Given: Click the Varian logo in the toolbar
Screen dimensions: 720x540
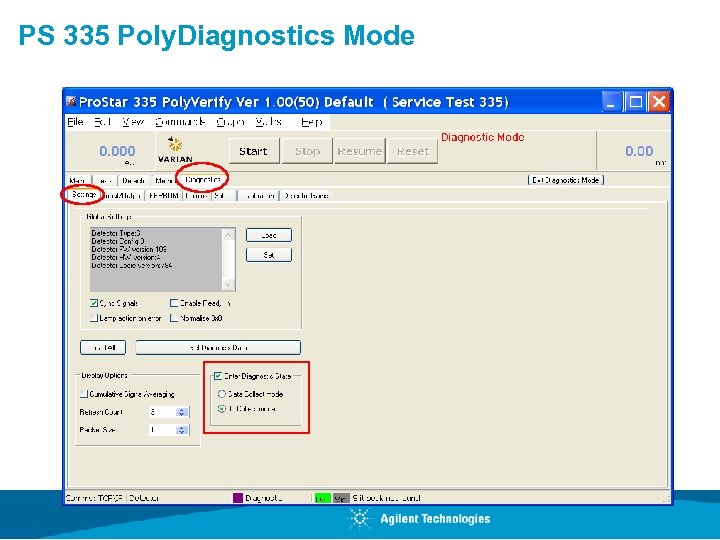Looking at the screenshot, I should 175,150.
